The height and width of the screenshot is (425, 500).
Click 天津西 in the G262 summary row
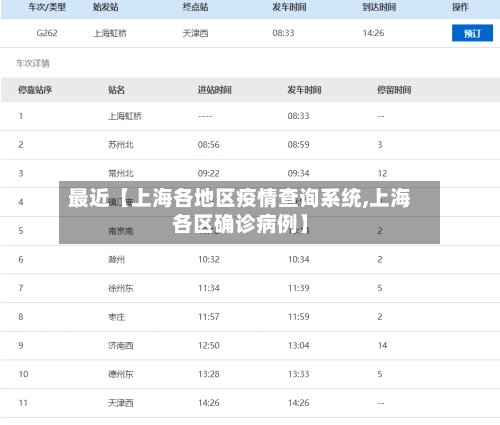point(195,33)
